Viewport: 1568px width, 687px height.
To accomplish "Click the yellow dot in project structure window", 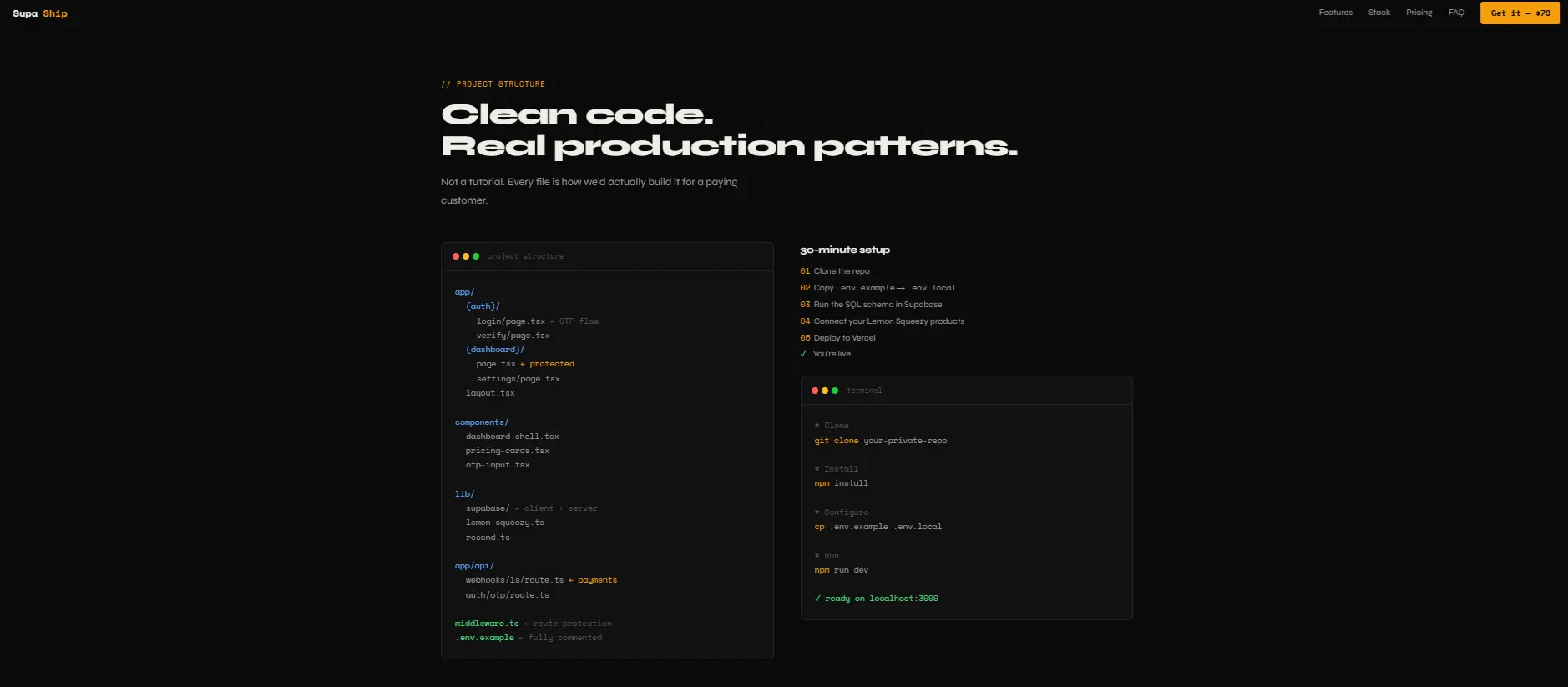I will point(466,256).
